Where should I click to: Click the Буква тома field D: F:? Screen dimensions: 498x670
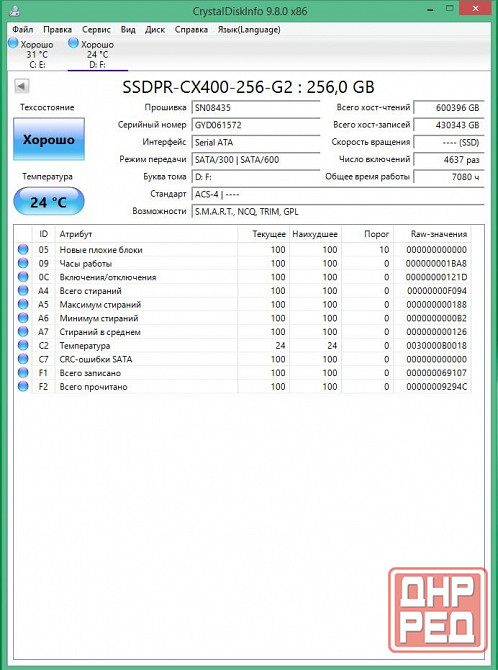point(256,176)
